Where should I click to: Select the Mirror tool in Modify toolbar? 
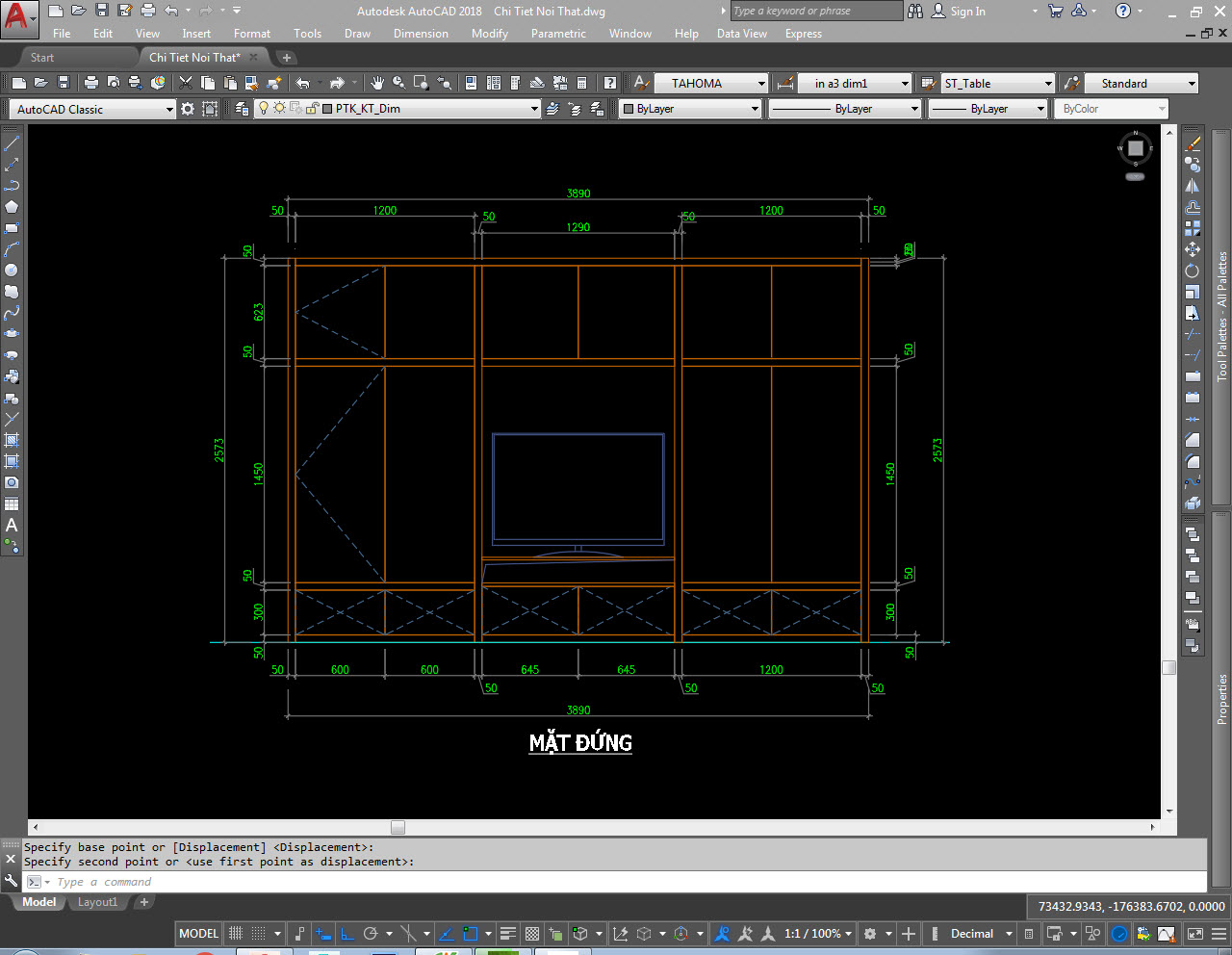click(x=1193, y=186)
